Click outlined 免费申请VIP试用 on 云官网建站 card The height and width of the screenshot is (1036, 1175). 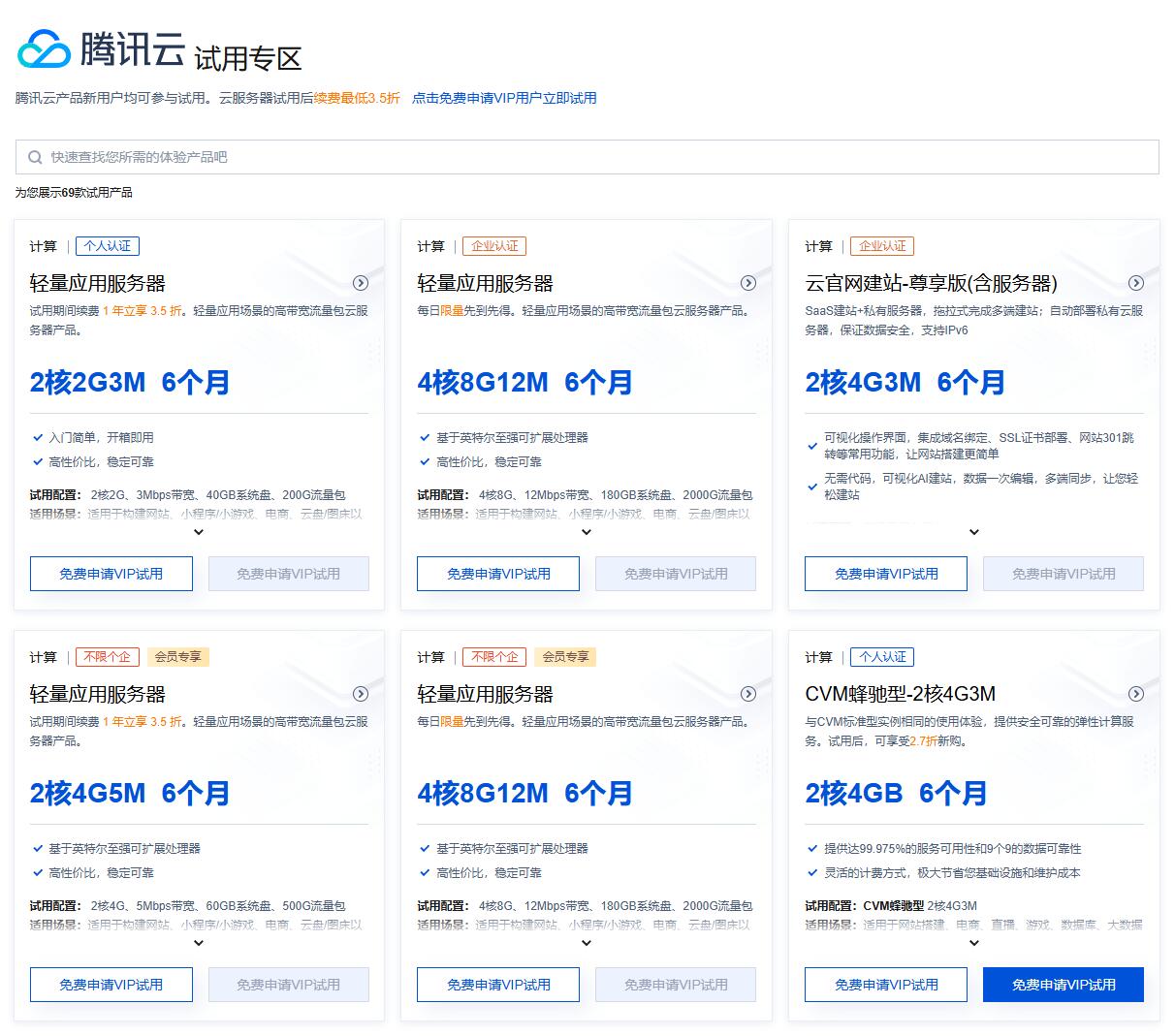point(886,574)
